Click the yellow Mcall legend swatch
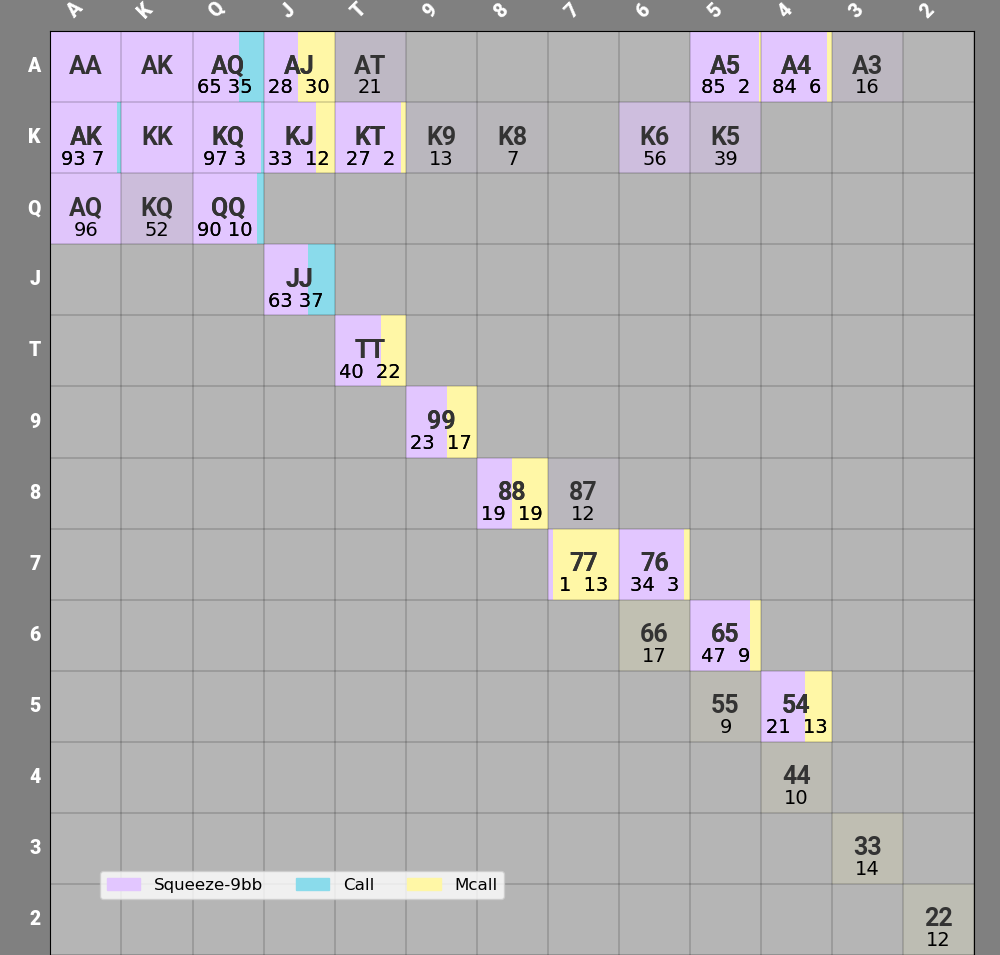 424,885
